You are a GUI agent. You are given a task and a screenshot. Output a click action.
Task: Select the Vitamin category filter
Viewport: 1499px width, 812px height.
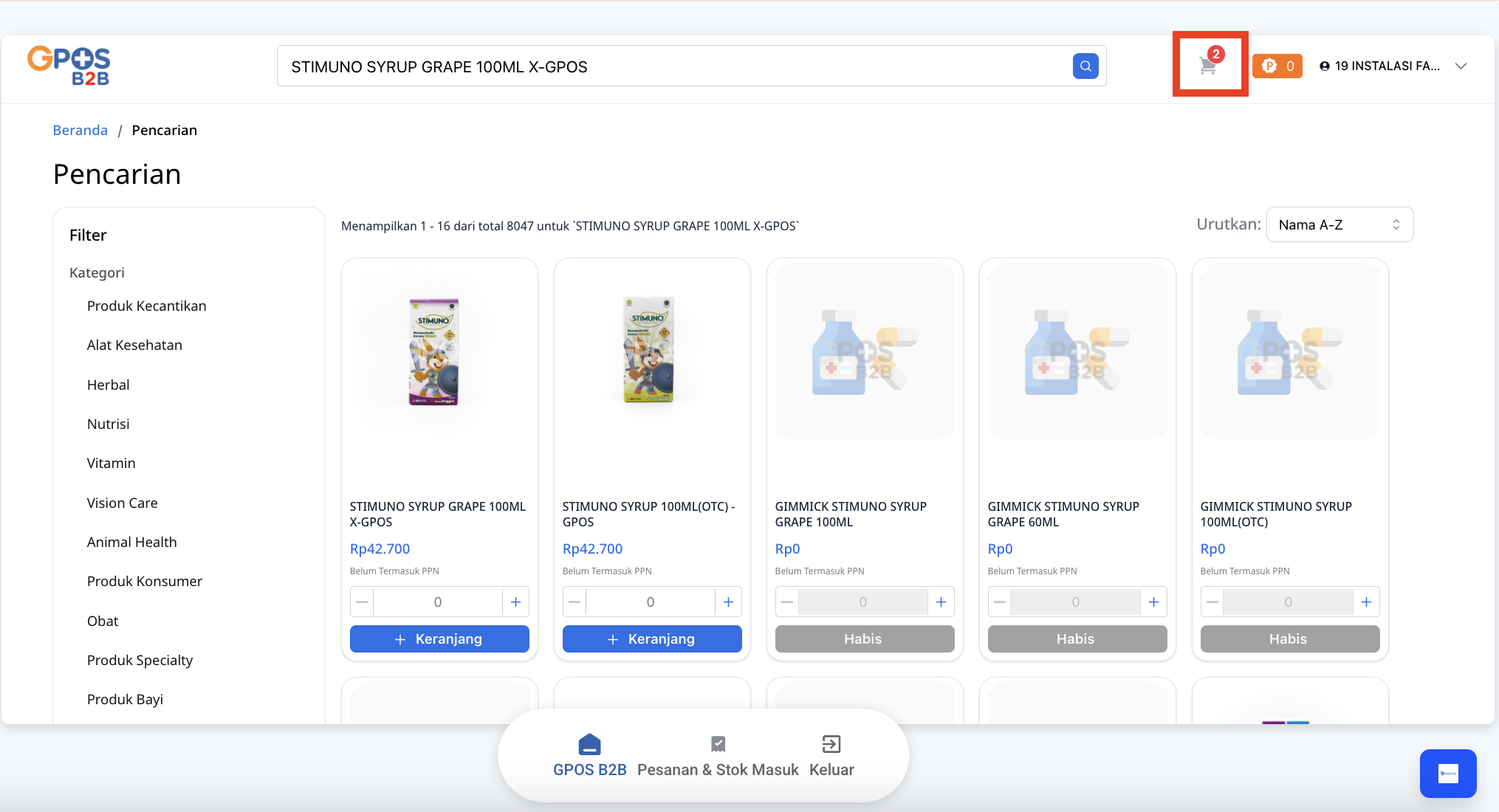pyautogui.click(x=111, y=464)
